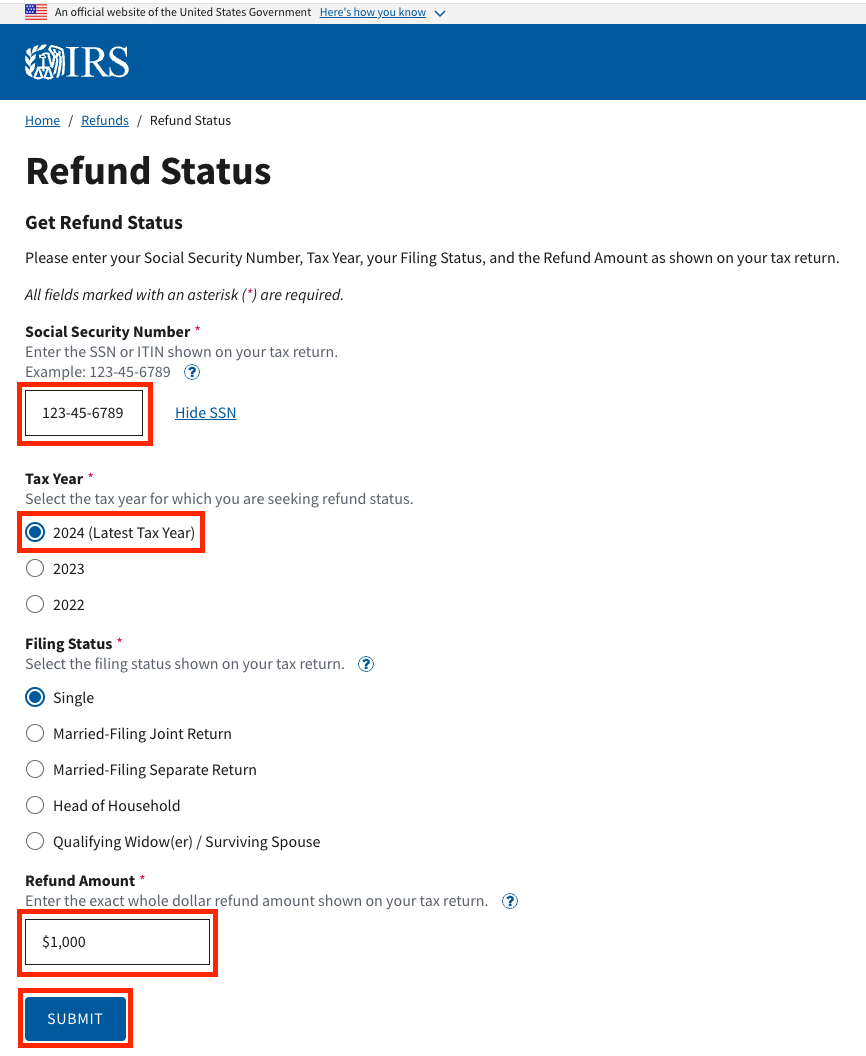Click the IRS logo in header
The width and height of the screenshot is (866, 1056).
[x=77, y=62]
